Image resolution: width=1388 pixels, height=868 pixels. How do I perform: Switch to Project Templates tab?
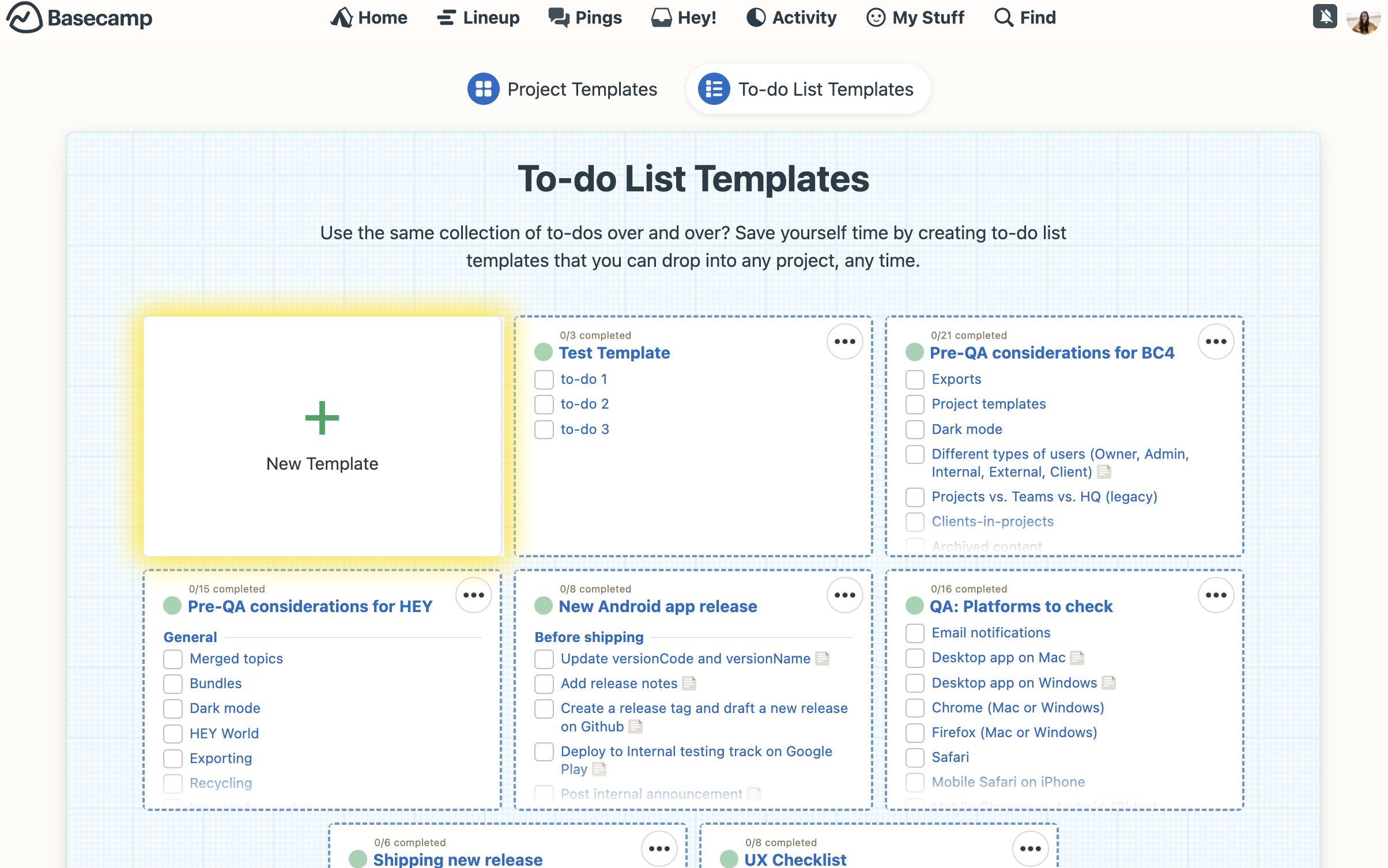[x=563, y=89]
